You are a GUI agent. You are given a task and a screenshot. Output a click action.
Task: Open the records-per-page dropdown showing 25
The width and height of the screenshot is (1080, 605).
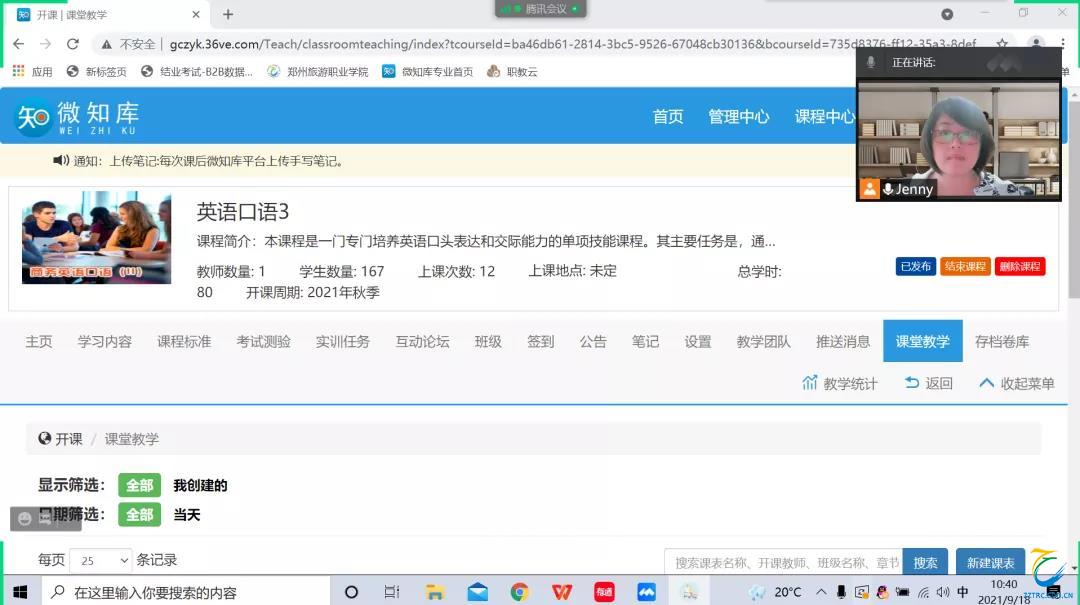click(100, 560)
